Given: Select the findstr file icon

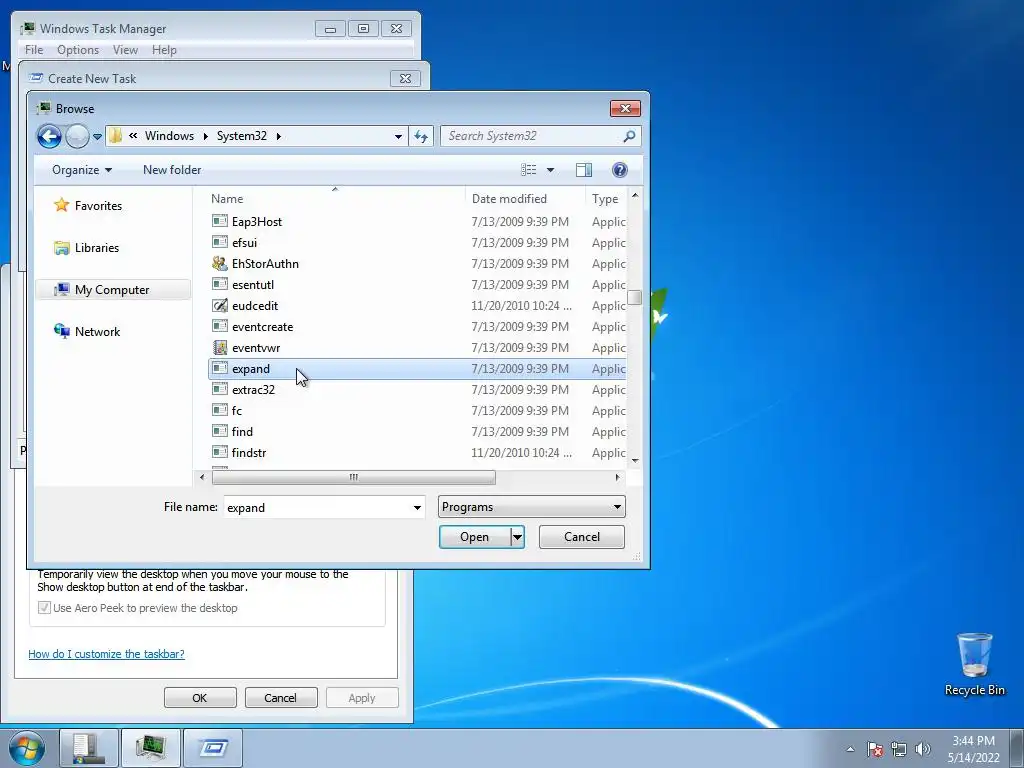Looking at the screenshot, I should pos(220,453).
